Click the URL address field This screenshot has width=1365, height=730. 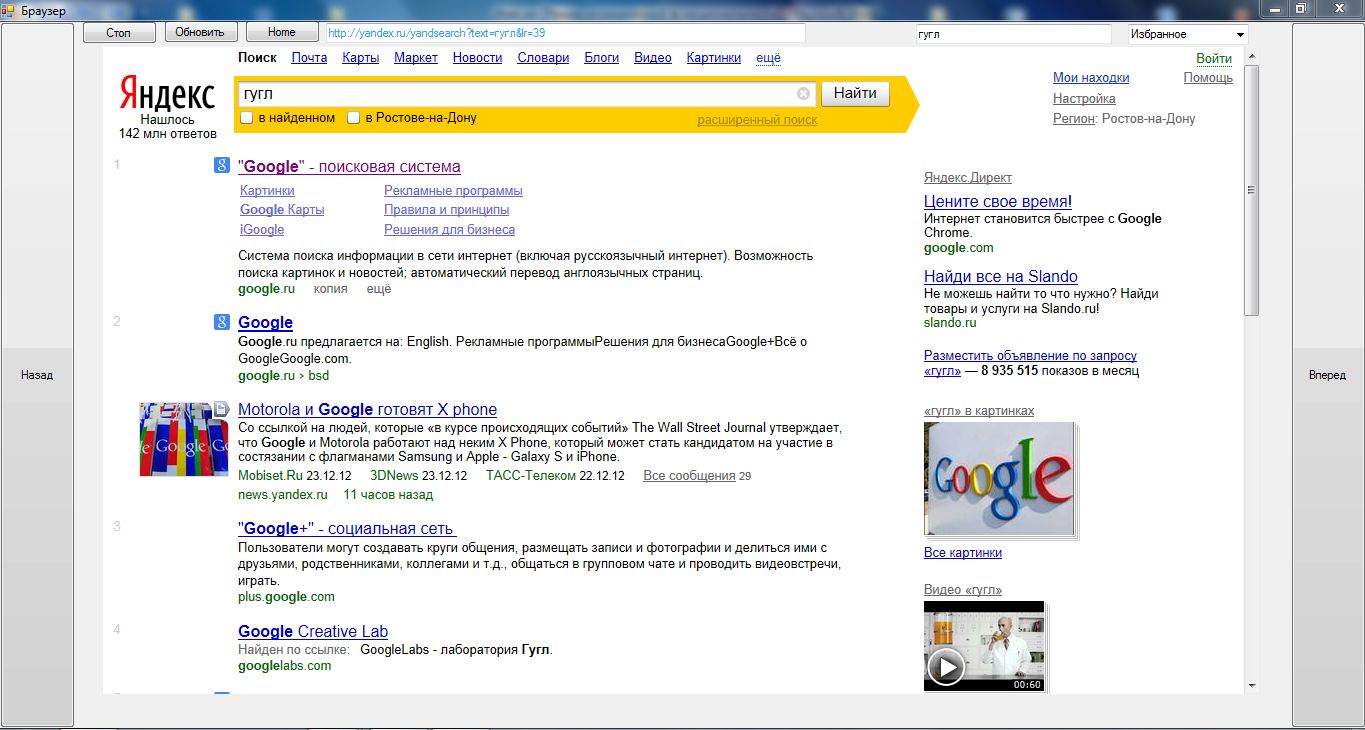click(565, 33)
